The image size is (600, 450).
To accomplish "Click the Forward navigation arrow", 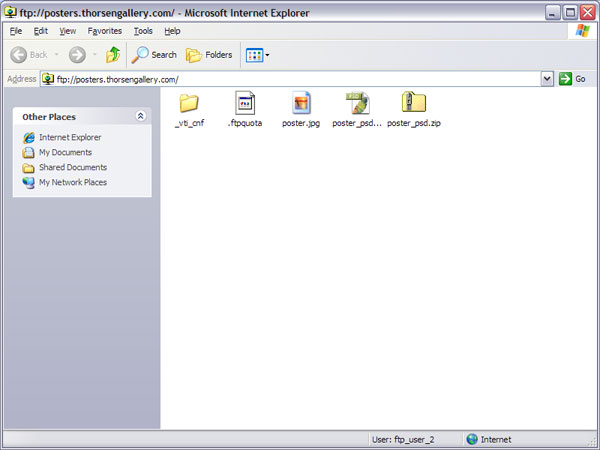I will [77, 55].
